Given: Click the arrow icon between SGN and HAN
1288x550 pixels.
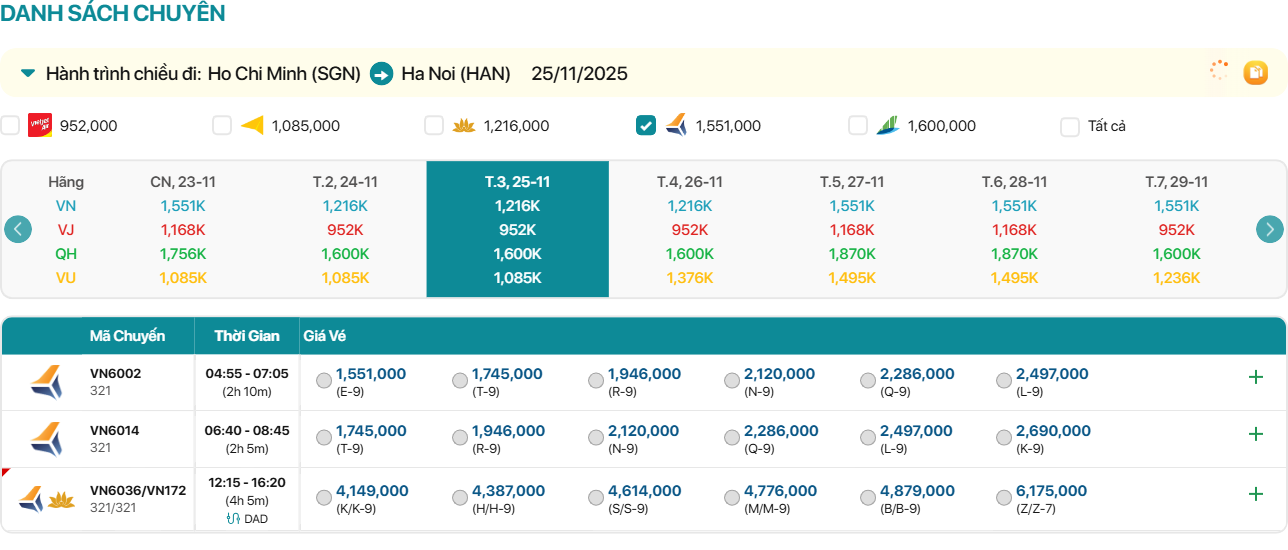Looking at the screenshot, I should 381,74.
